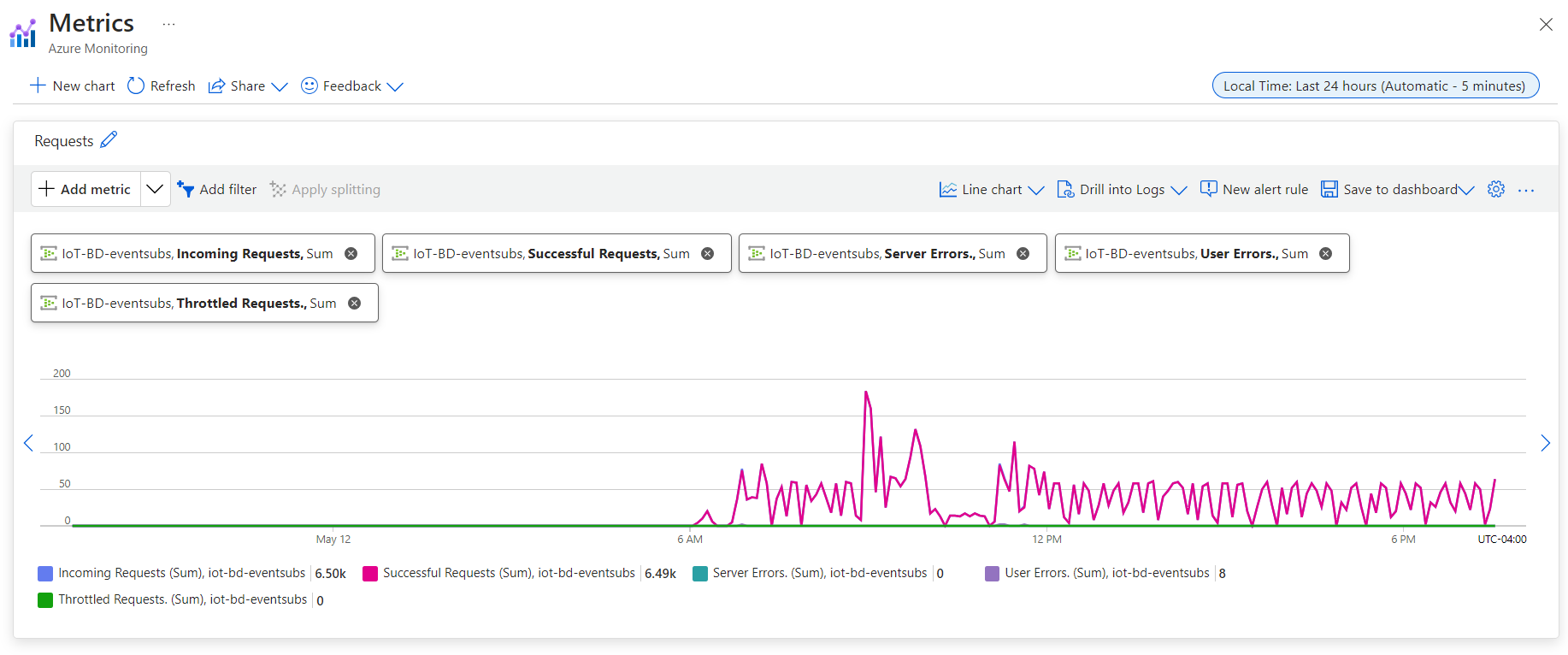Select the Server Errors metric pill
The image size is (1568, 655).
tap(893, 253)
